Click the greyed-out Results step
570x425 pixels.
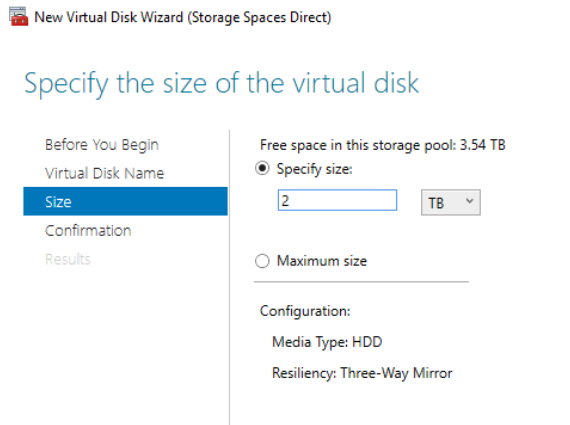[68, 259]
